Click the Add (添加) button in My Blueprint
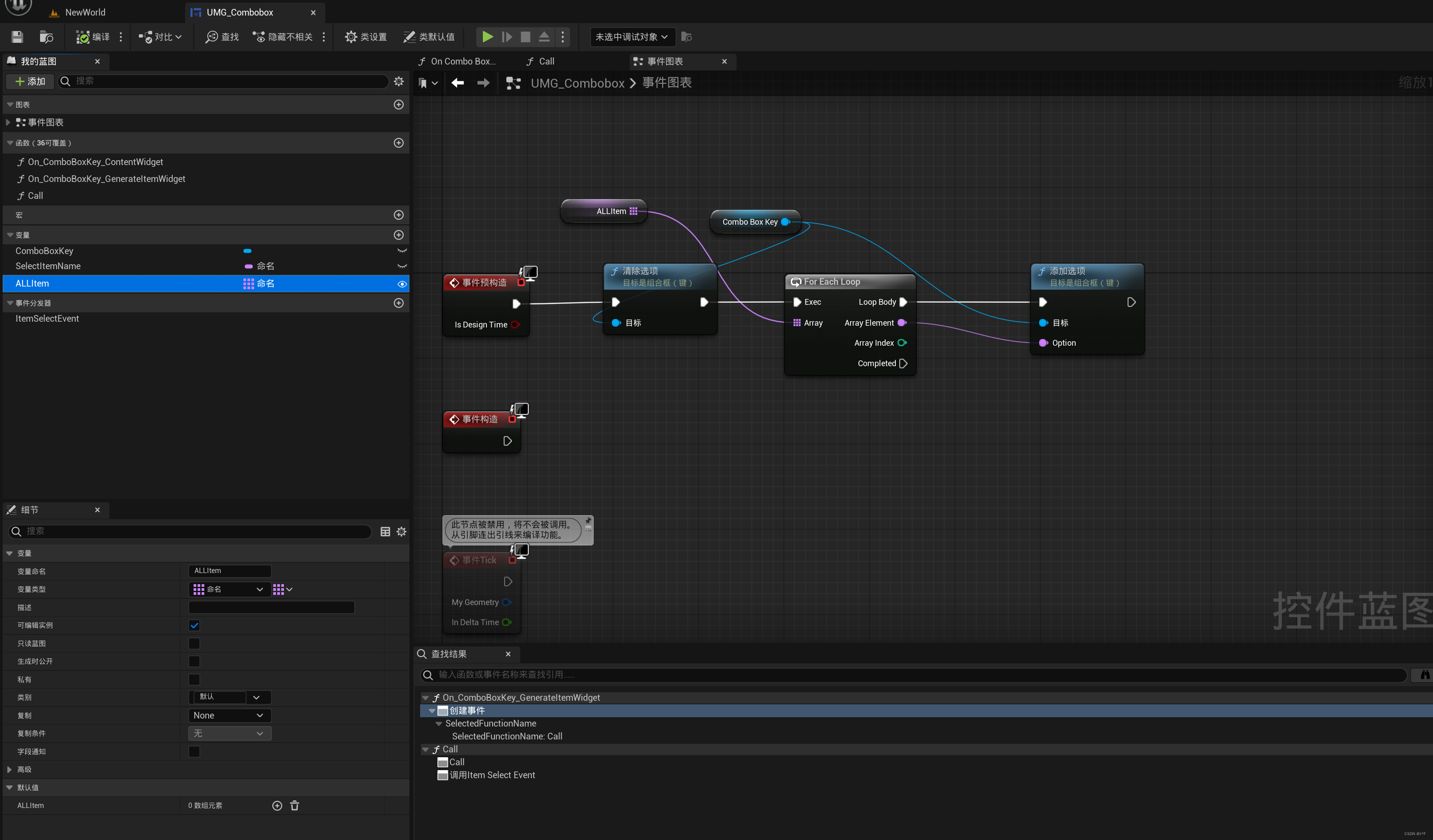 click(30, 81)
